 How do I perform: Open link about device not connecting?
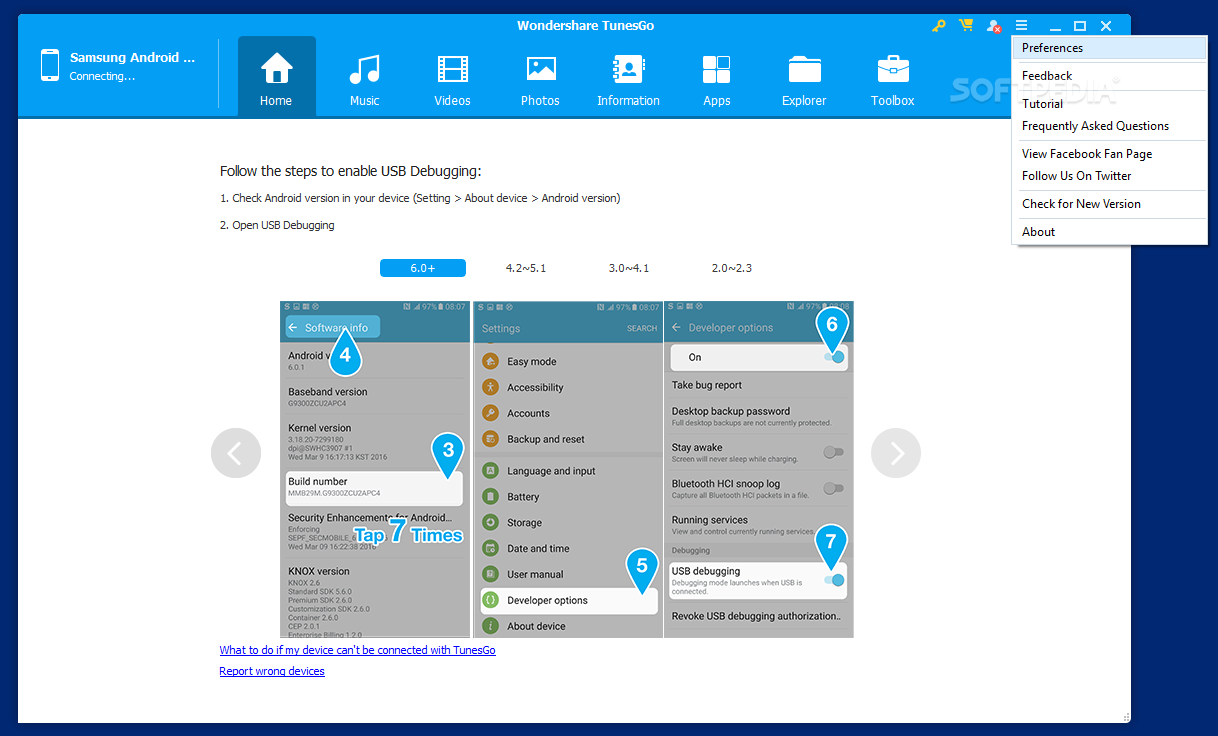pyautogui.click(x=357, y=650)
